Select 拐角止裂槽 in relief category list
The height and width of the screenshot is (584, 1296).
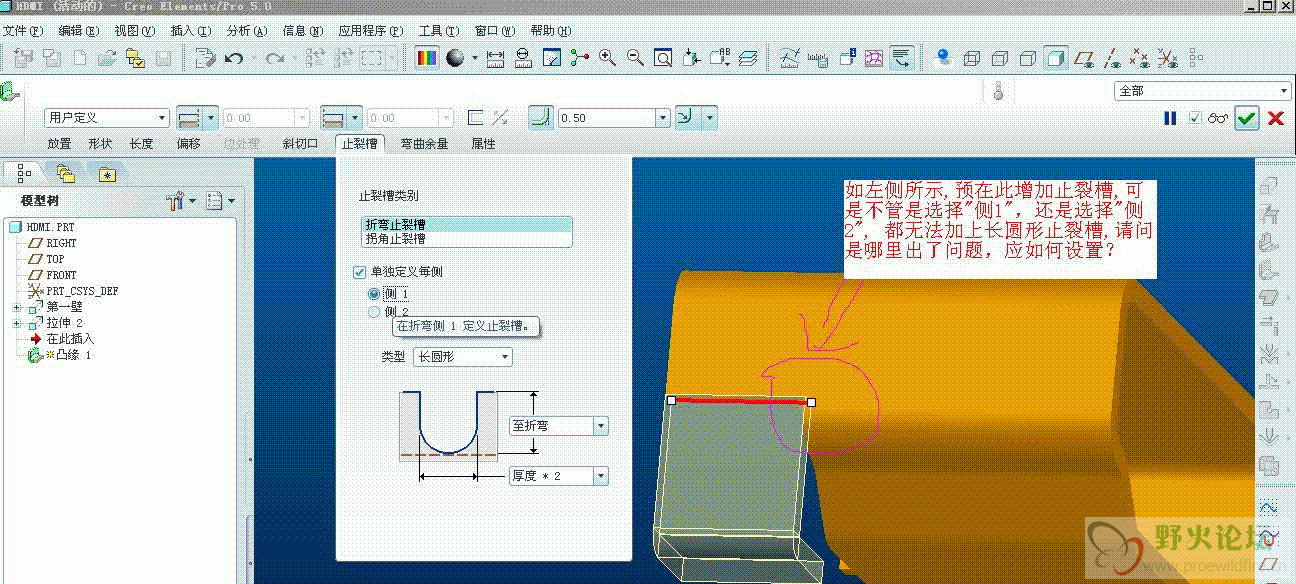tap(466, 239)
